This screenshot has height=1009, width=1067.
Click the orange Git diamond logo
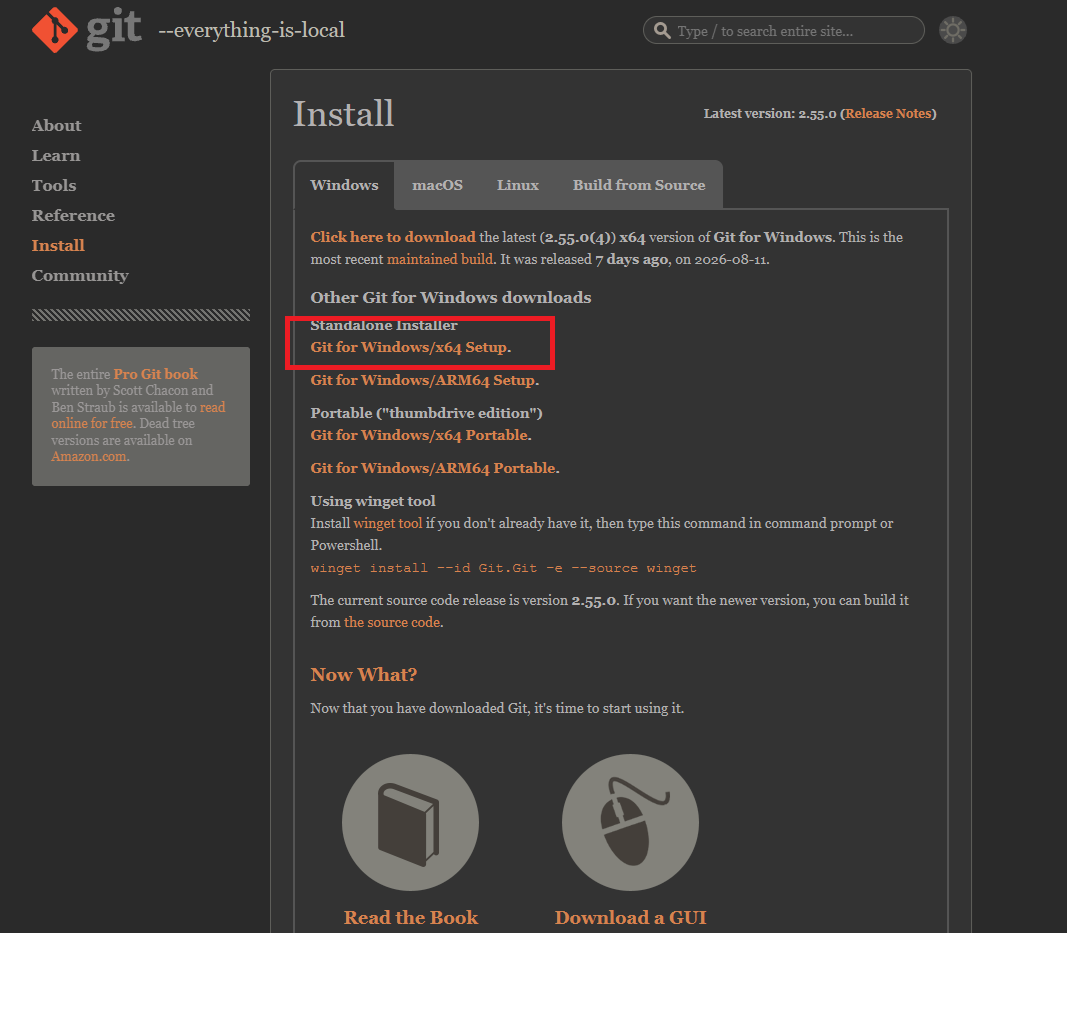(54, 30)
